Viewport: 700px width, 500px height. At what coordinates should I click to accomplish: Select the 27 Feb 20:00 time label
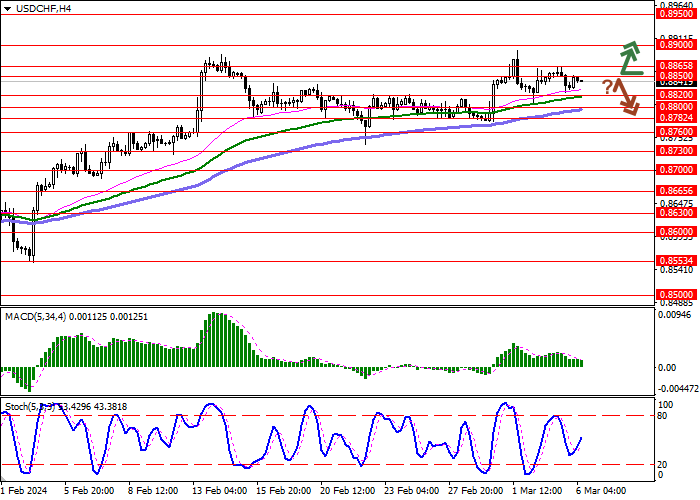475,491
